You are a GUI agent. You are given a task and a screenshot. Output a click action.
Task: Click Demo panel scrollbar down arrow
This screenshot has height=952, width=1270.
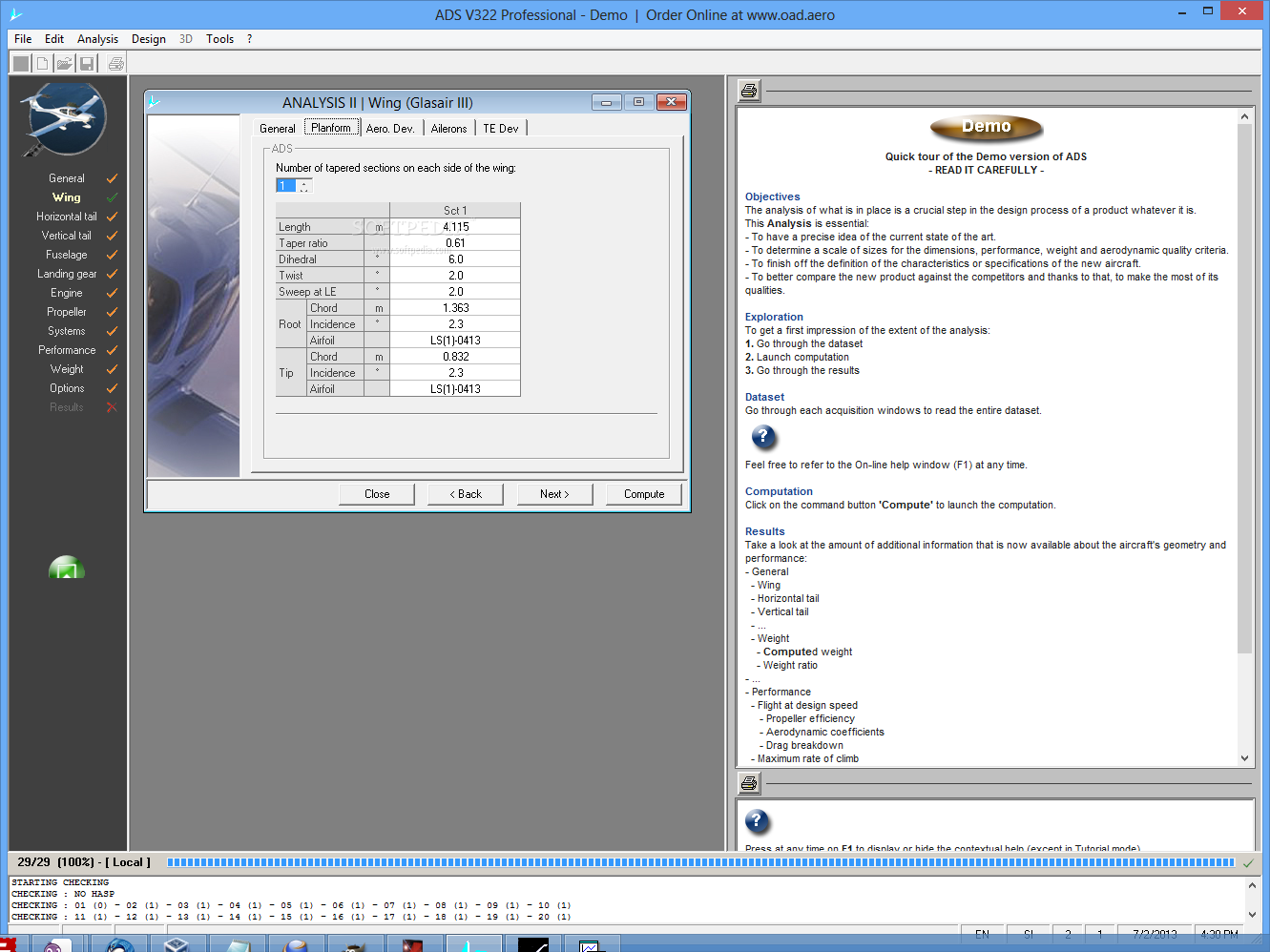coord(1244,758)
